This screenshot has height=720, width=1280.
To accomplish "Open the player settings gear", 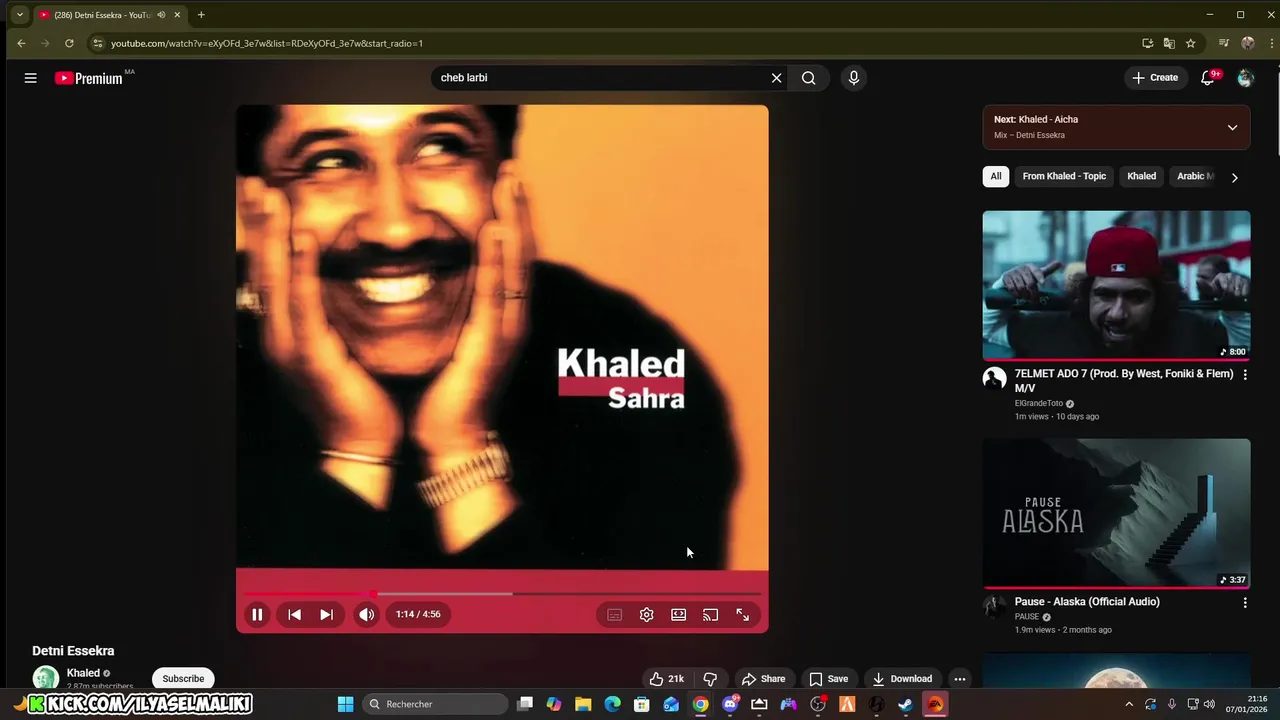I will click(646, 614).
